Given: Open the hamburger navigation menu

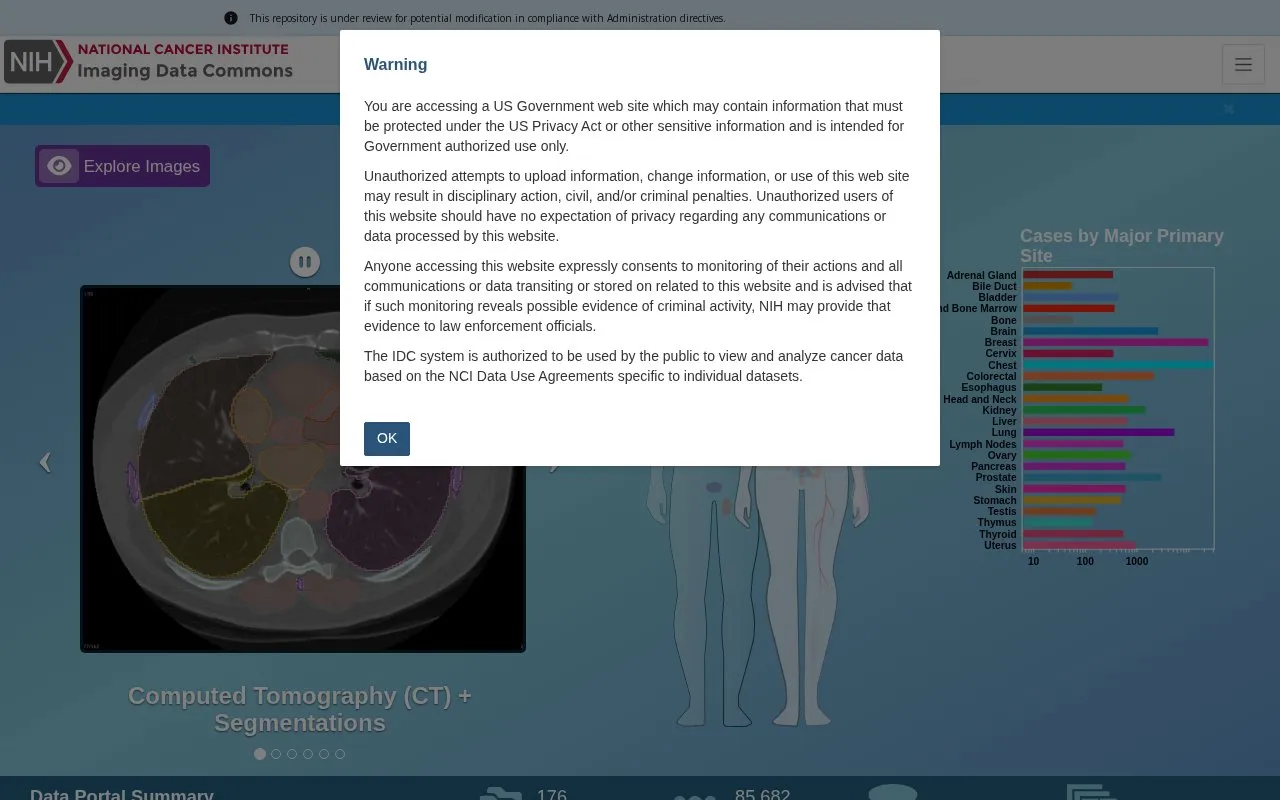Looking at the screenshot, I should tap(1243, 65).
